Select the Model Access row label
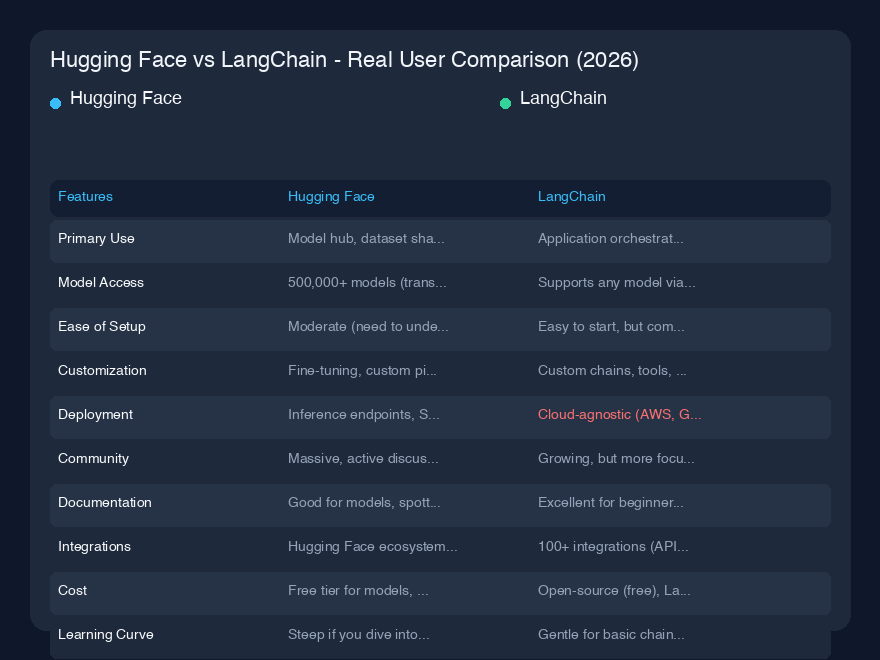The height and width of the screenshot is (660, 880). coord(101,282)
